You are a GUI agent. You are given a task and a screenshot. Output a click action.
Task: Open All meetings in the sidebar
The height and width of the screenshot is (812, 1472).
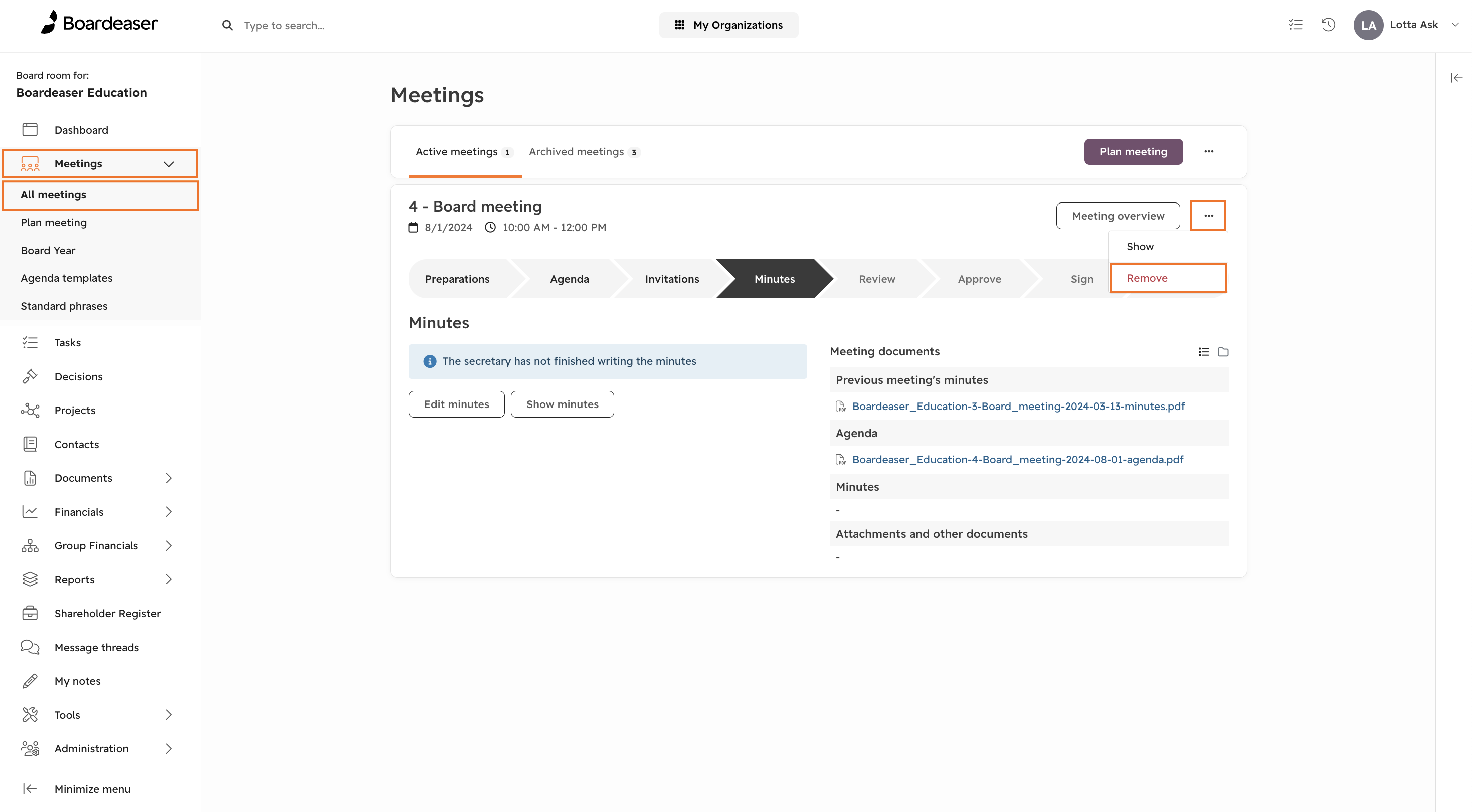tap(100, 195)
